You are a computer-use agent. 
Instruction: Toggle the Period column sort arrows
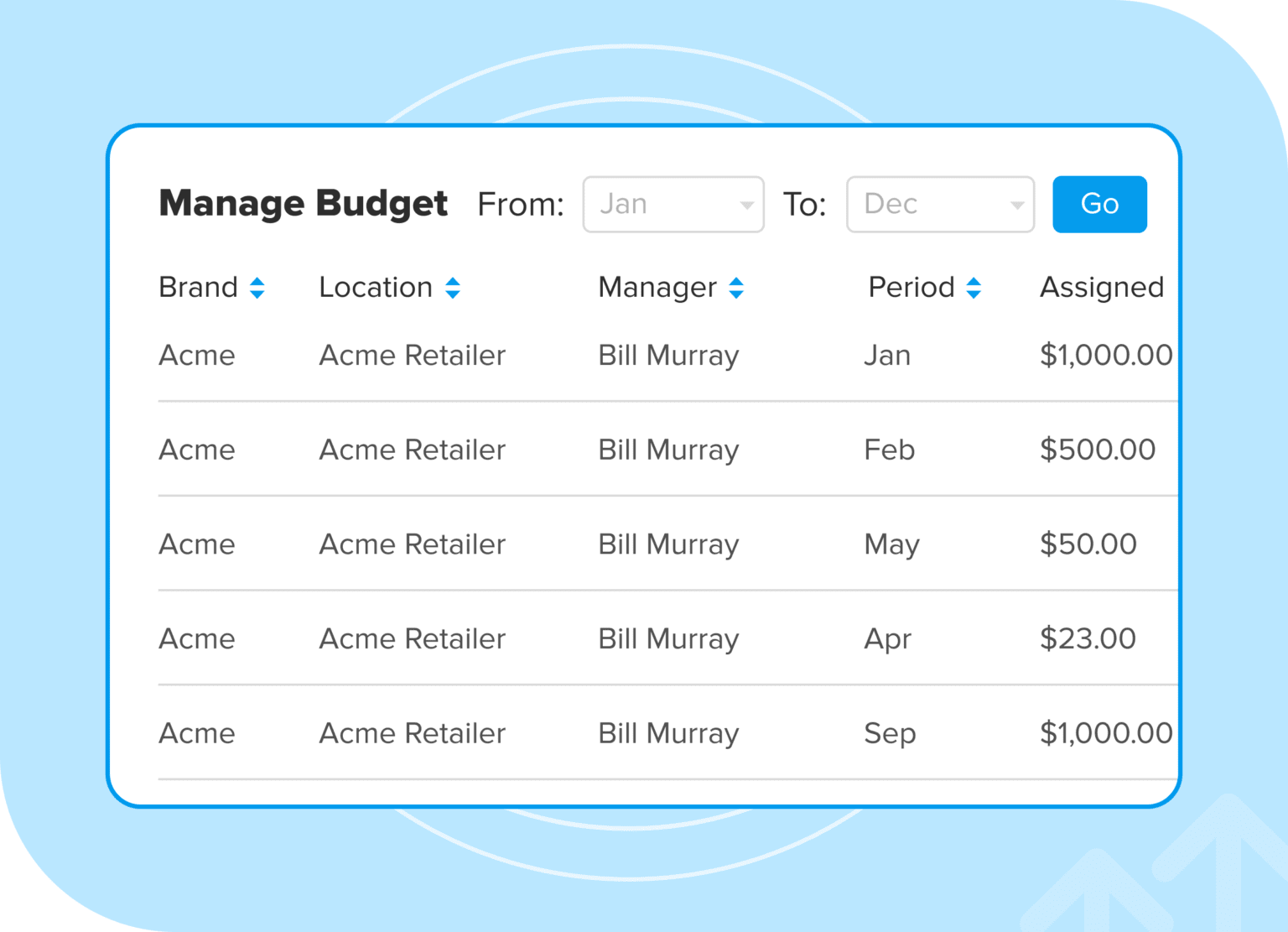[x=974, y=288]
